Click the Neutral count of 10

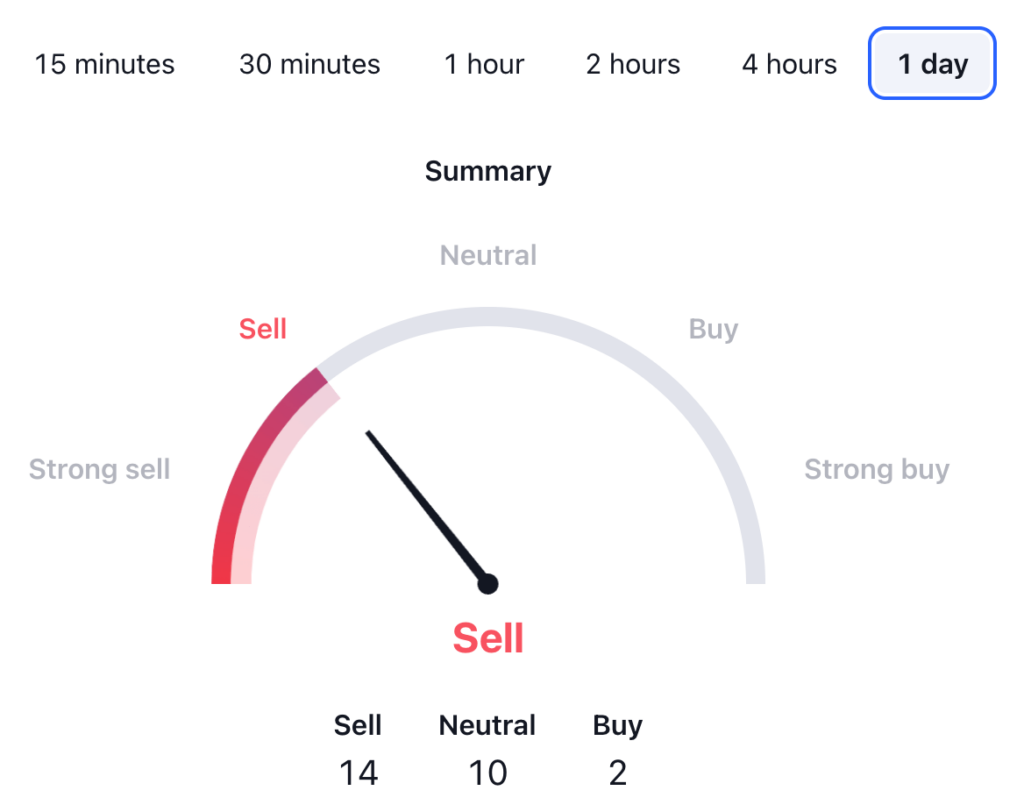(x=488, y=772)
